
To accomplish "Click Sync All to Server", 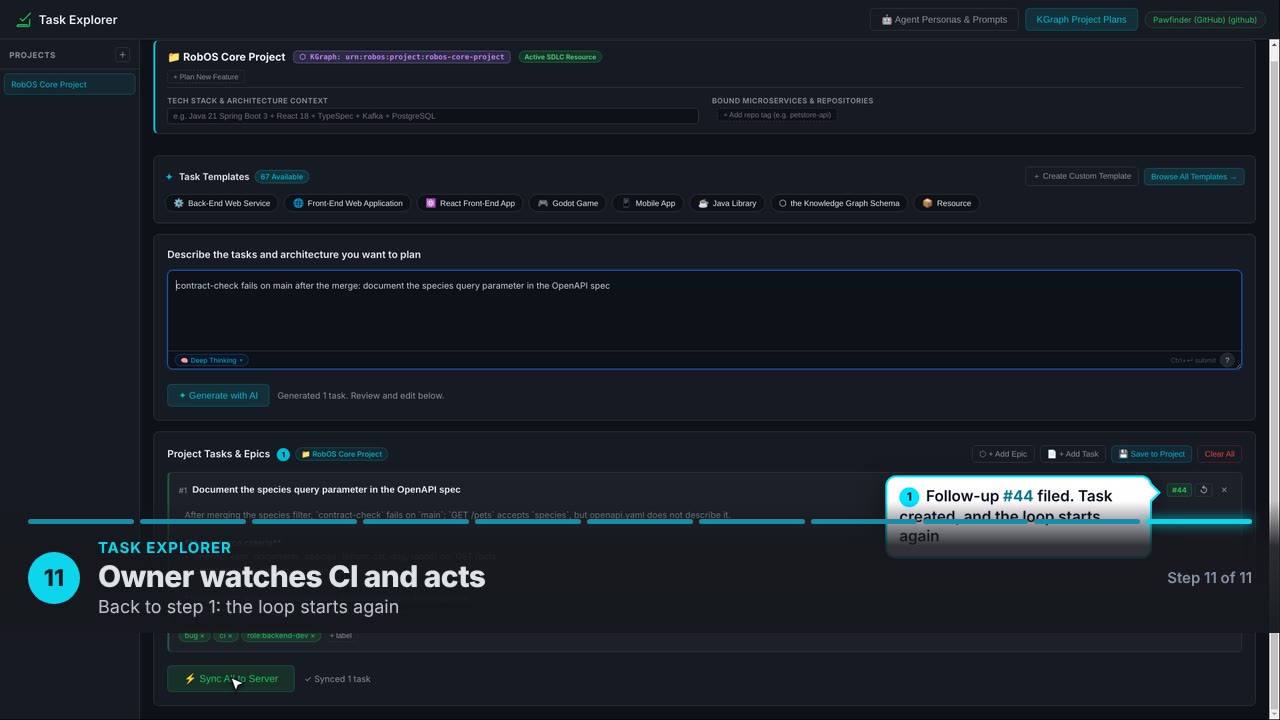I will (x=231, y=679).
